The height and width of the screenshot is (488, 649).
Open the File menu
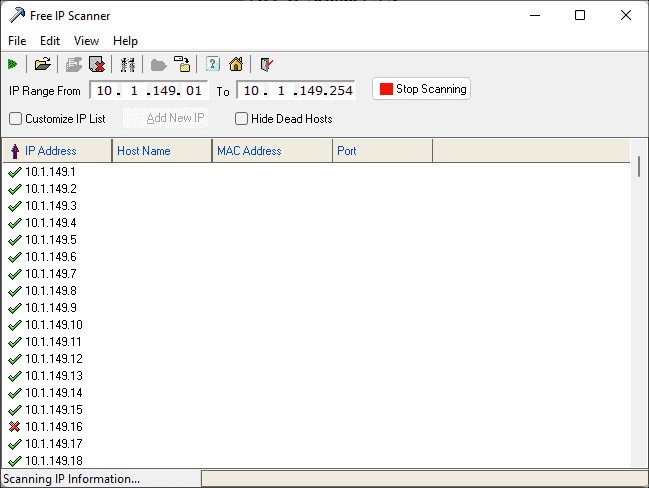tap(17, 41)
